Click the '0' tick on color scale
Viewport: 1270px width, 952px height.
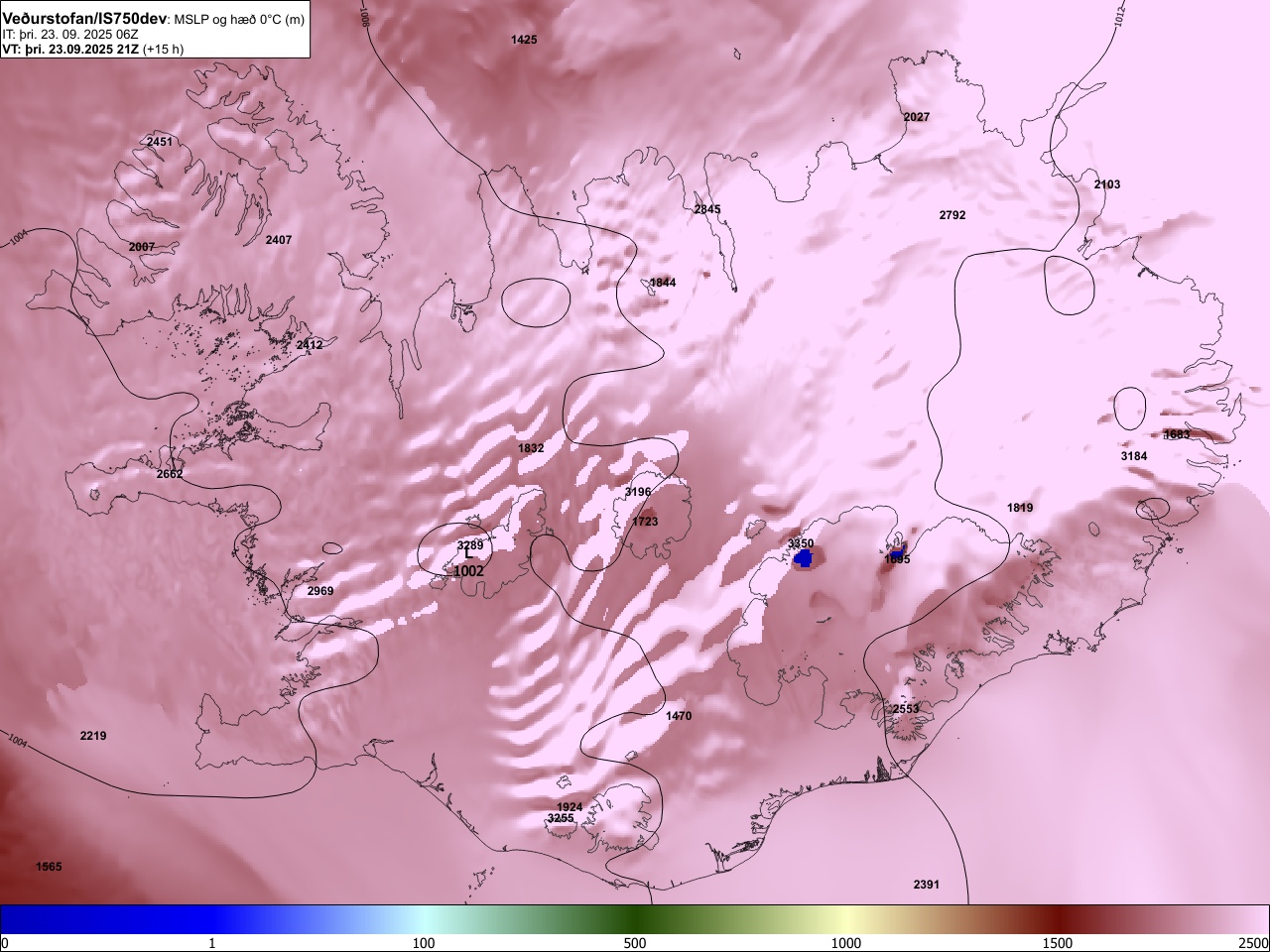(4, 943)
